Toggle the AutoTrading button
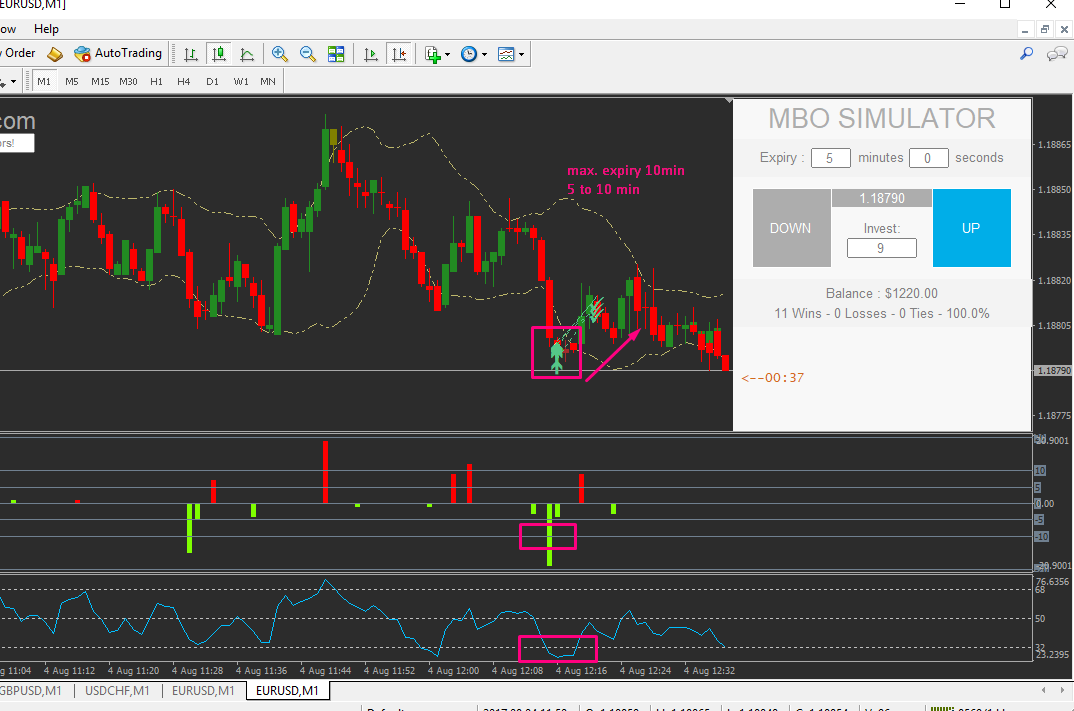 pos(118,53)
